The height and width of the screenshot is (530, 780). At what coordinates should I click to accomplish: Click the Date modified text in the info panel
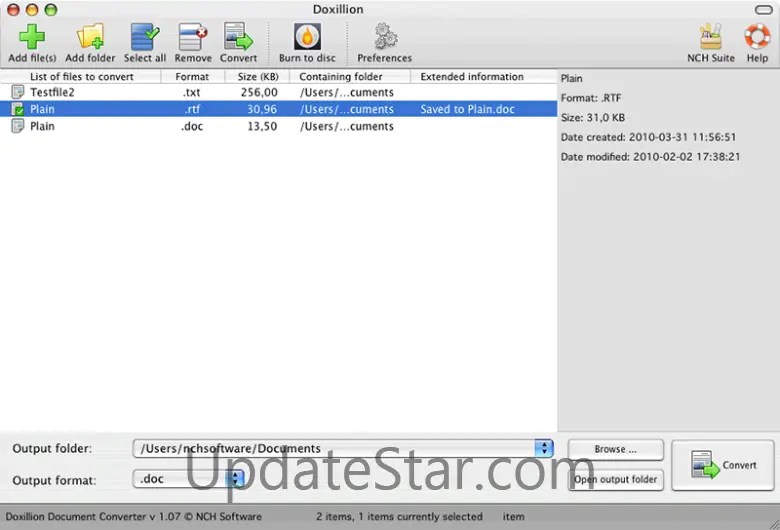[x=650, y=157]
